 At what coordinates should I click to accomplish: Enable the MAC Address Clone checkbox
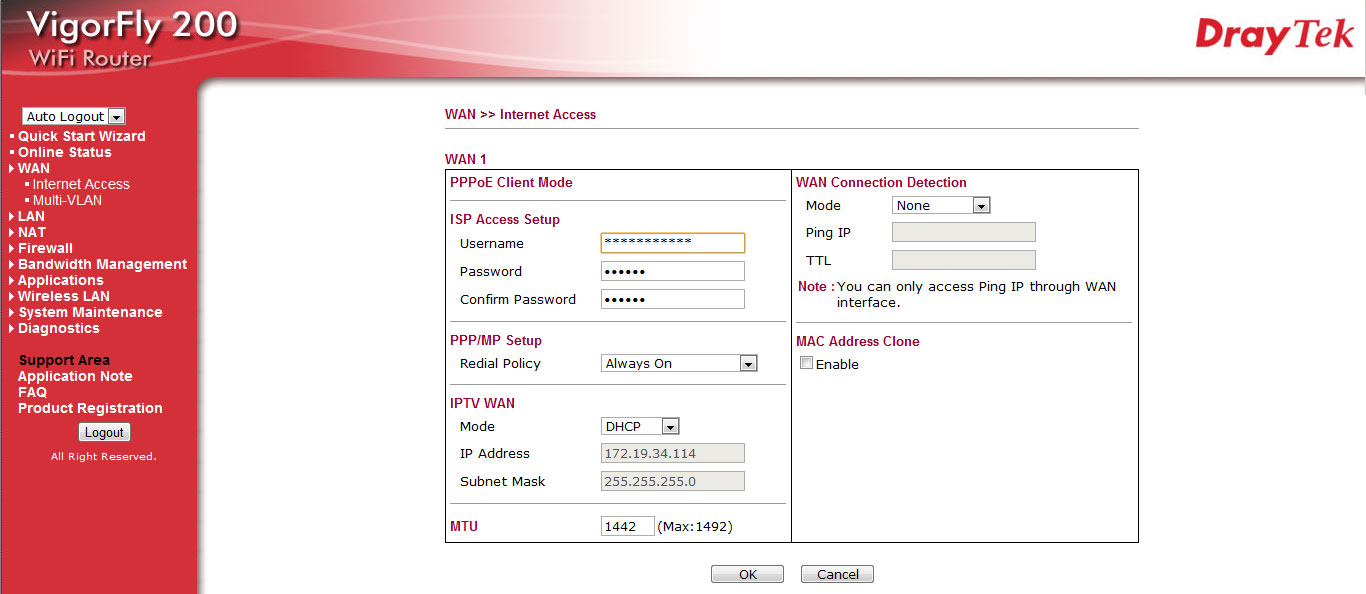coord(806,364)
